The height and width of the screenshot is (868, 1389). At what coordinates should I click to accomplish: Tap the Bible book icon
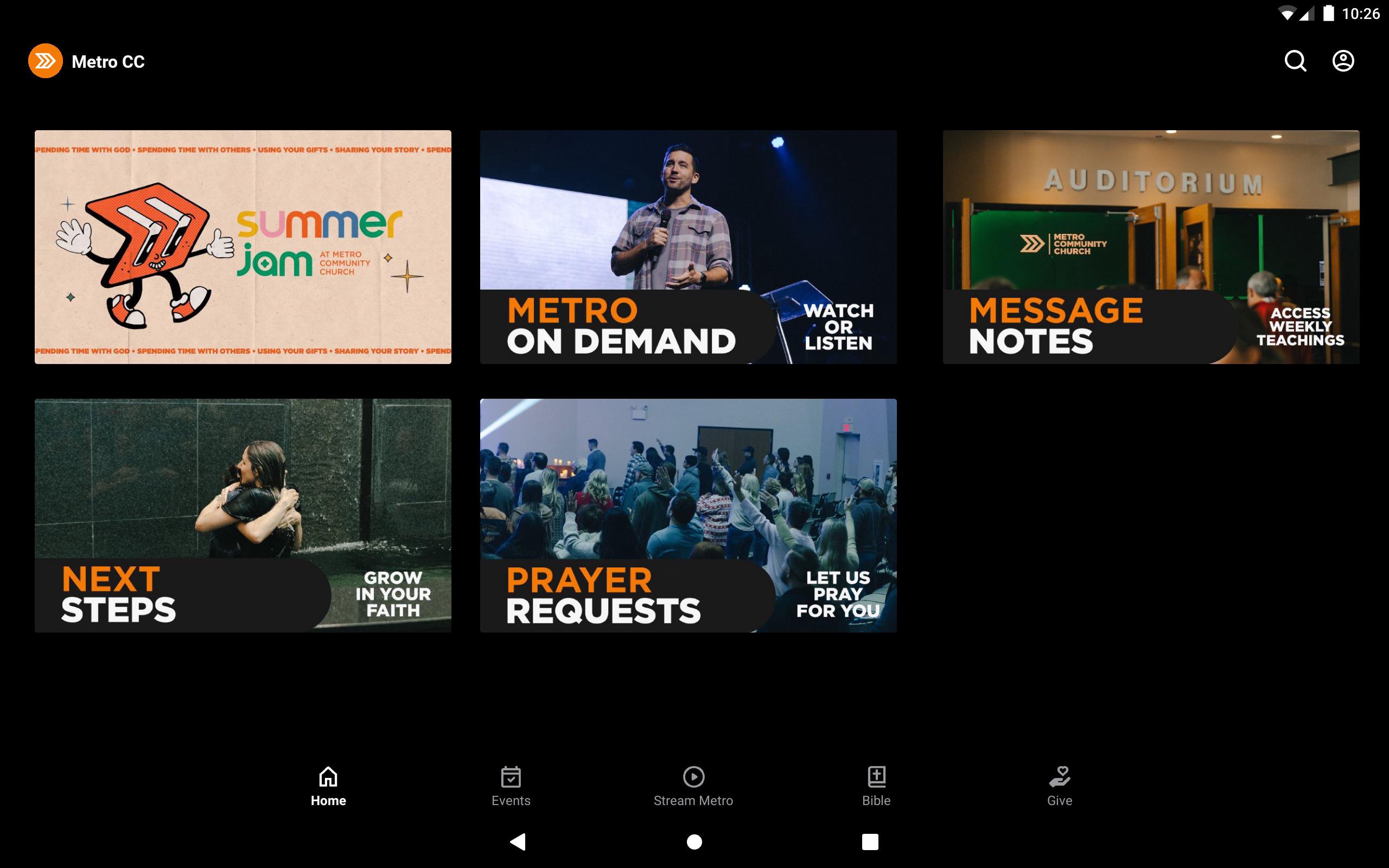pos(876,777)
